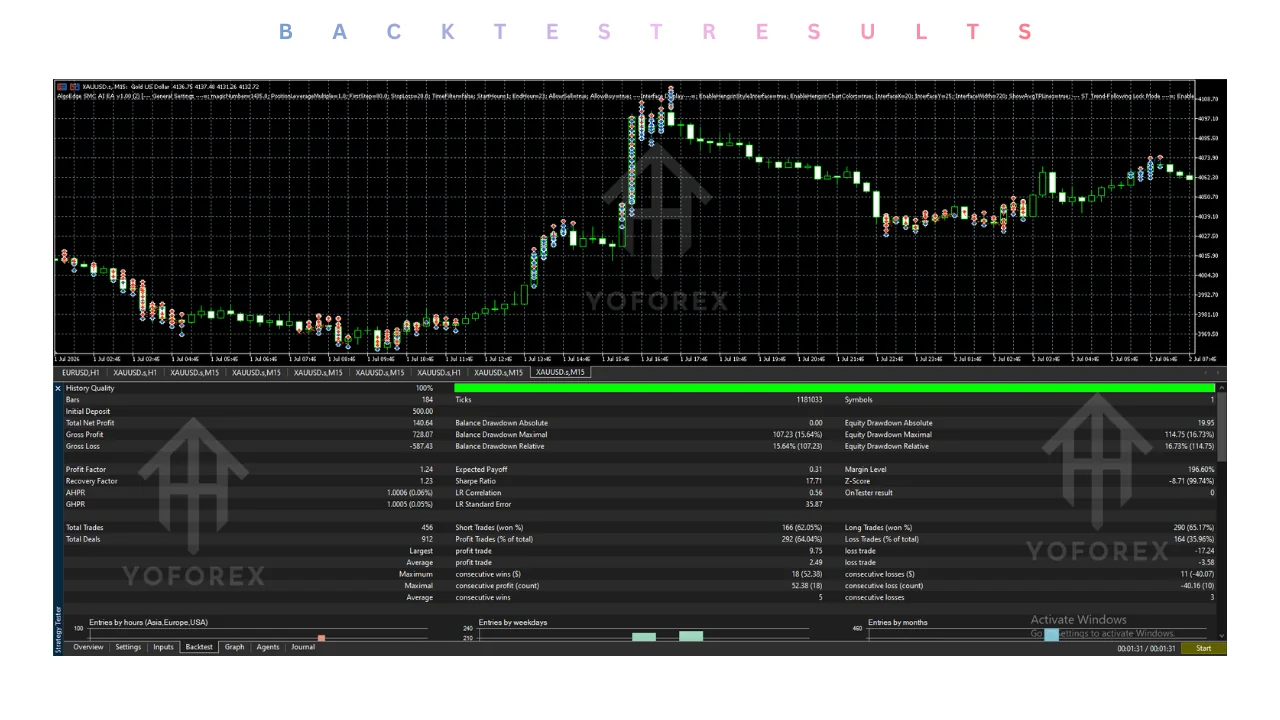Click the Sharpe Ratio value 17.71
1280x720 pixels.
(x=813, y=481)
